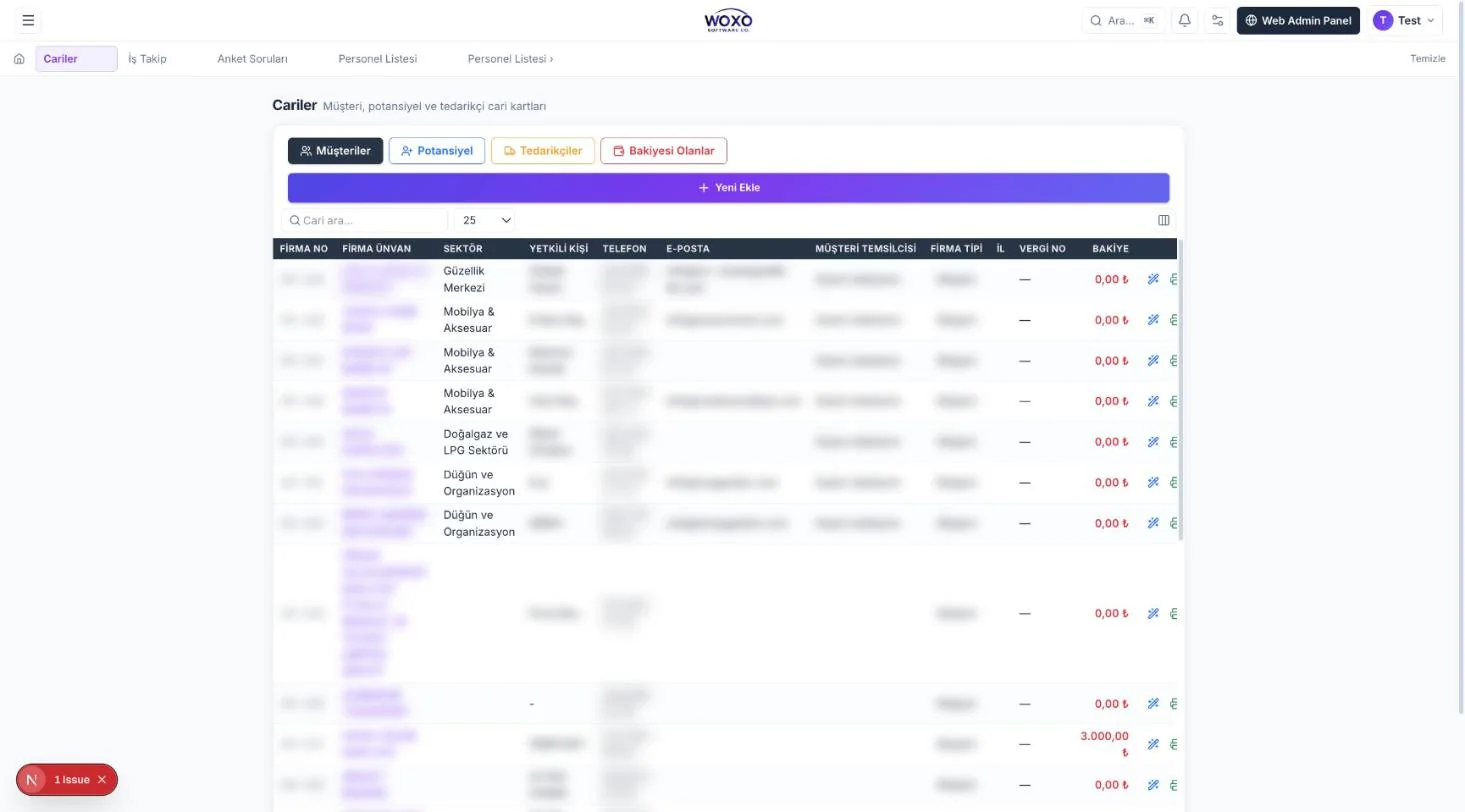The width and height of the screenshot is (1465, 812).
Task: Toggle table column visibility icon
Action: point(1163,220)
